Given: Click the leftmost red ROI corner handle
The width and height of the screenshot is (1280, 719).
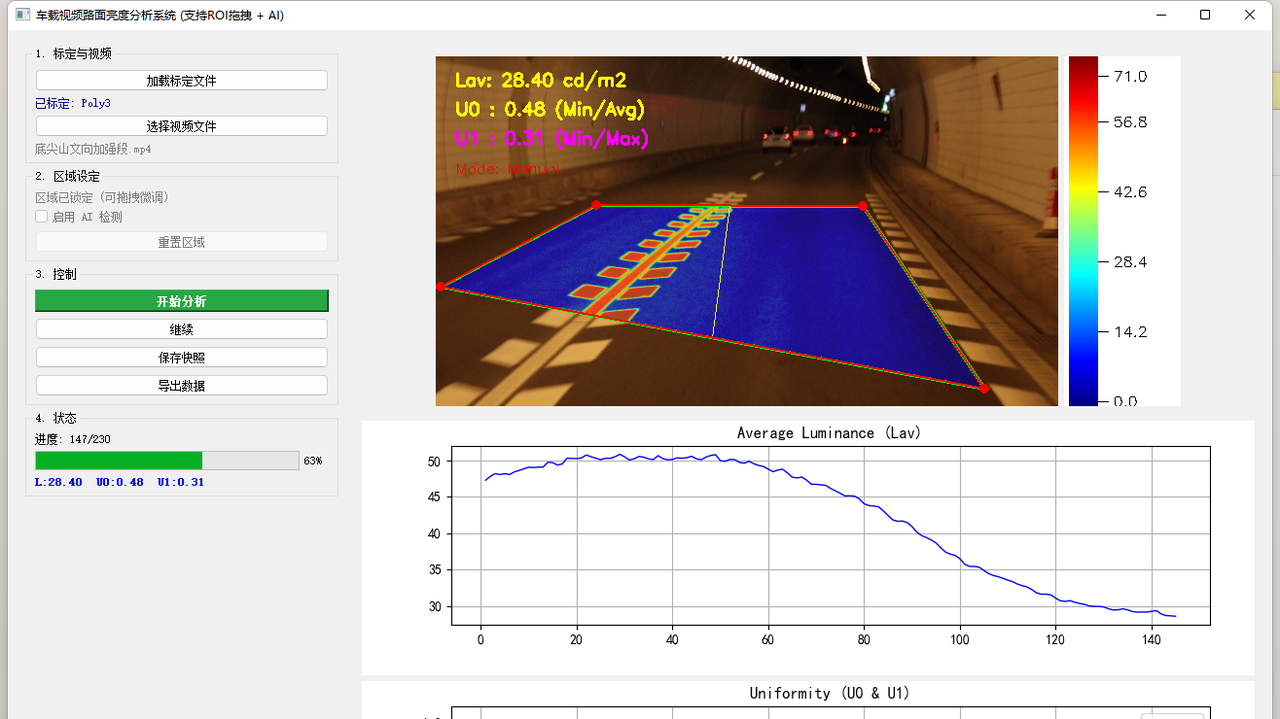Looking at the screenshot, I should (x=441, y=287).
